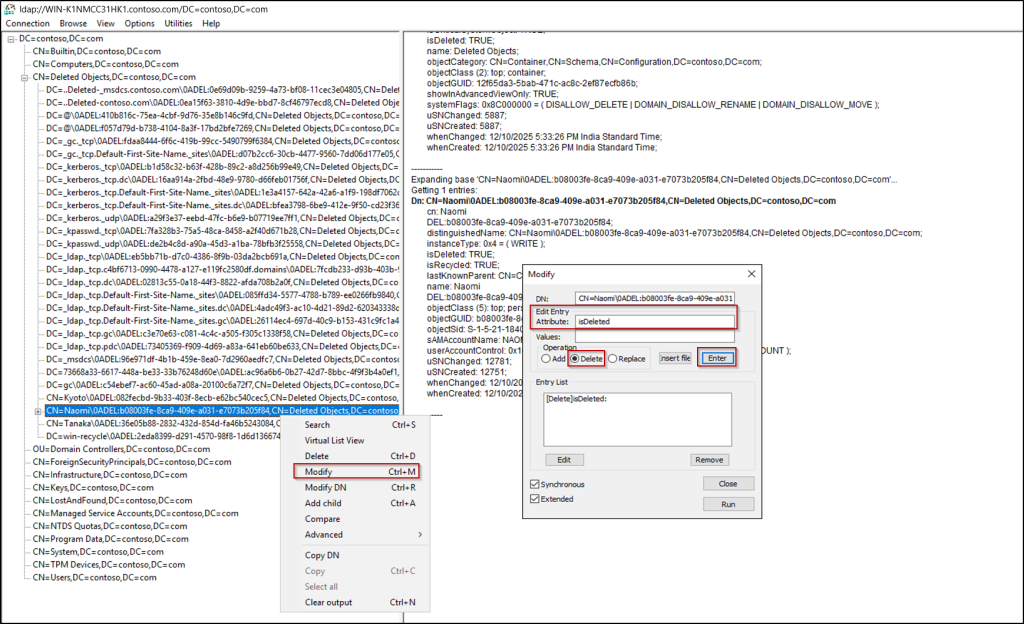1024x624 pixels.
Task: Uncheck the Extended checkbox
Action: (x=535, y=498)
